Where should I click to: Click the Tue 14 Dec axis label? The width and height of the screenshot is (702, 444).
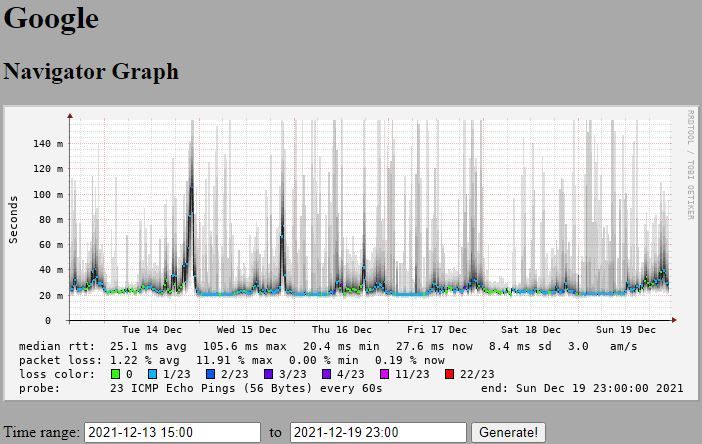152,330
